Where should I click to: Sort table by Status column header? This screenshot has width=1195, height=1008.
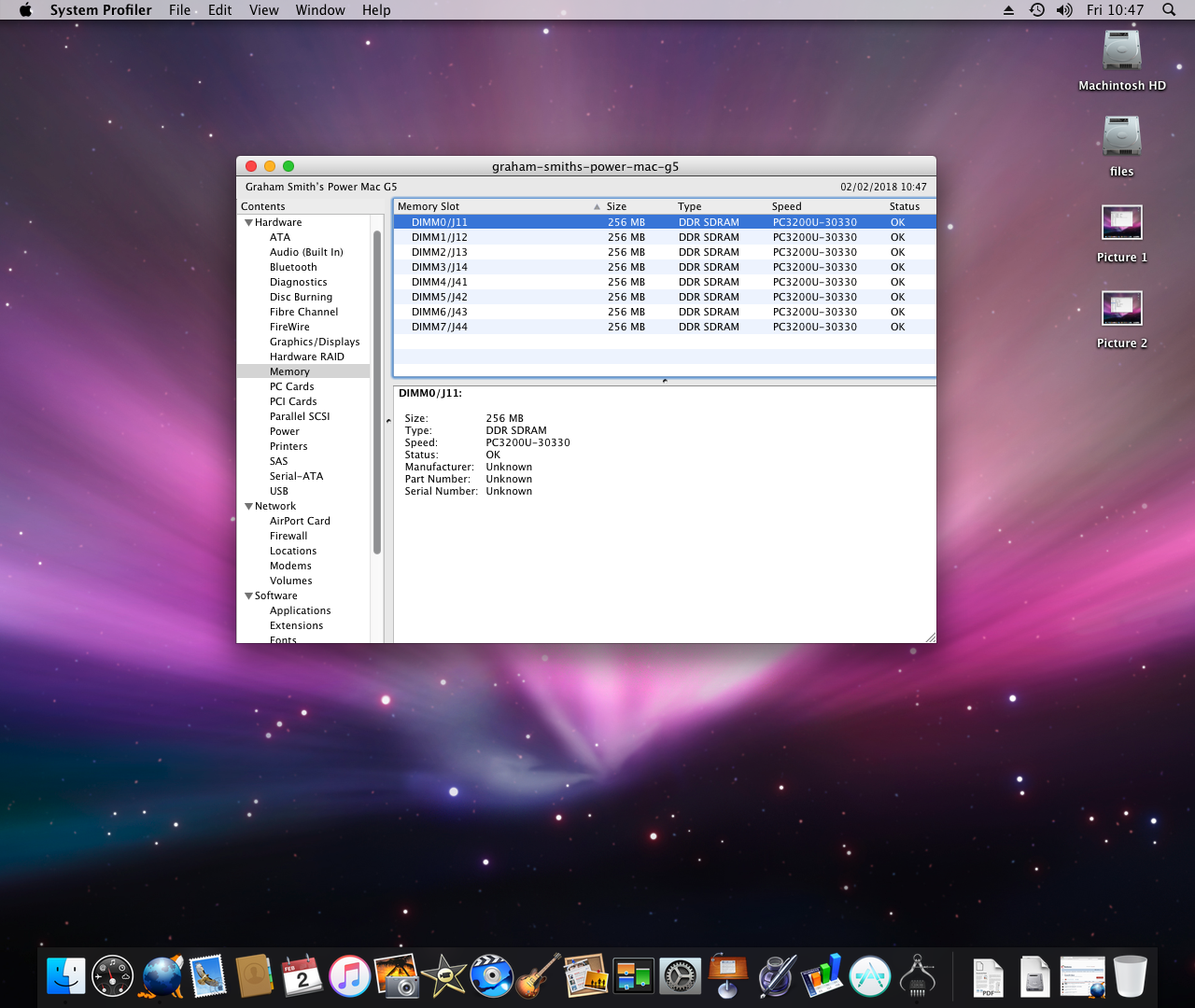tap(911, 207)
